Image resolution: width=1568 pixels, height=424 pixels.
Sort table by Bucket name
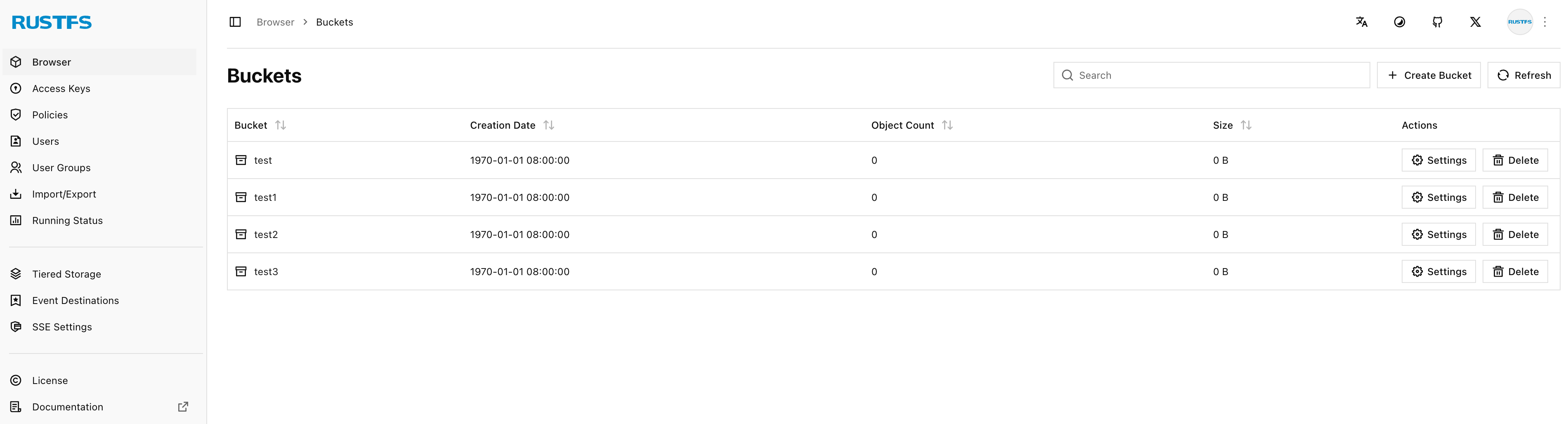[x=280, y=125]
